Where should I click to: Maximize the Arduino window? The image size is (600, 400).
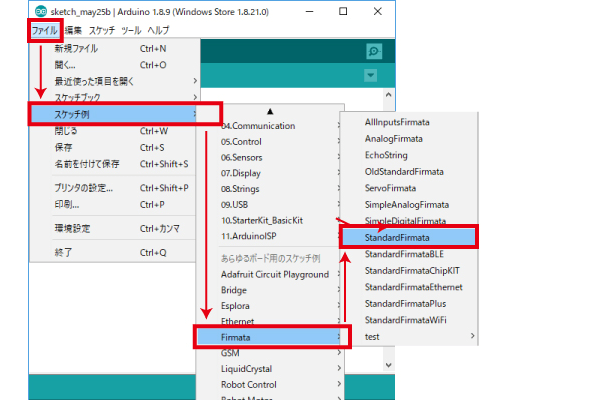click(x=343, y=11)
